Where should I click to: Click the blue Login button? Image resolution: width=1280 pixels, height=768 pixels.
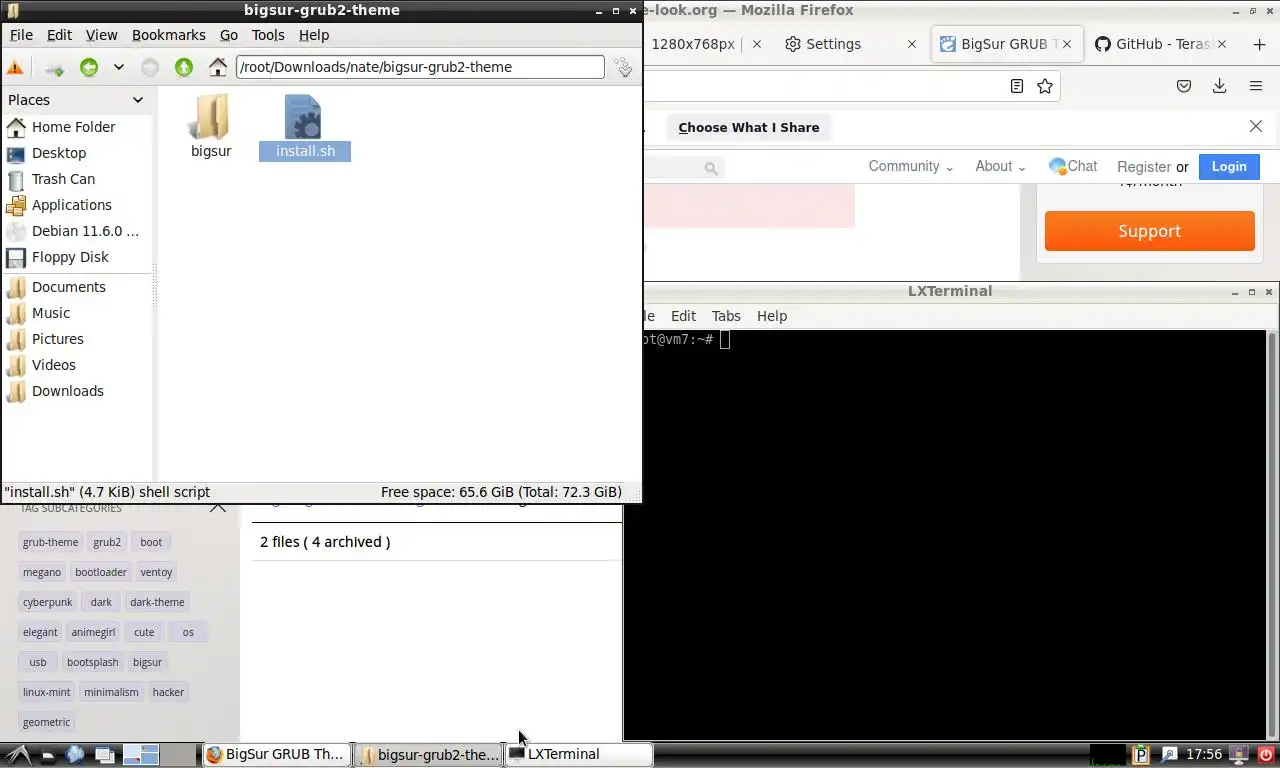tap(1229, 166)
